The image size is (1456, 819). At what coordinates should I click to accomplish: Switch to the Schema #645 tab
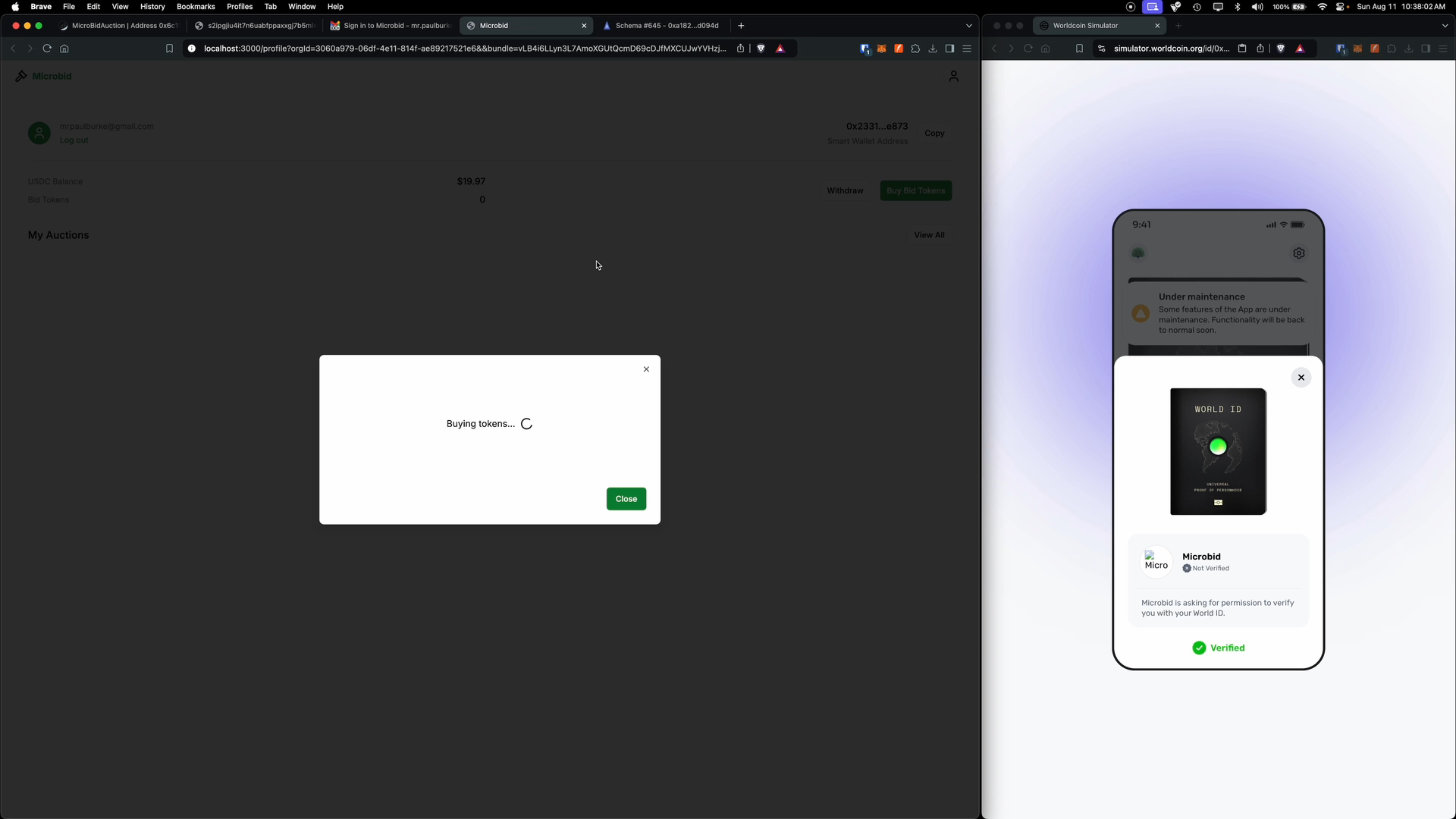click(661, 26)
